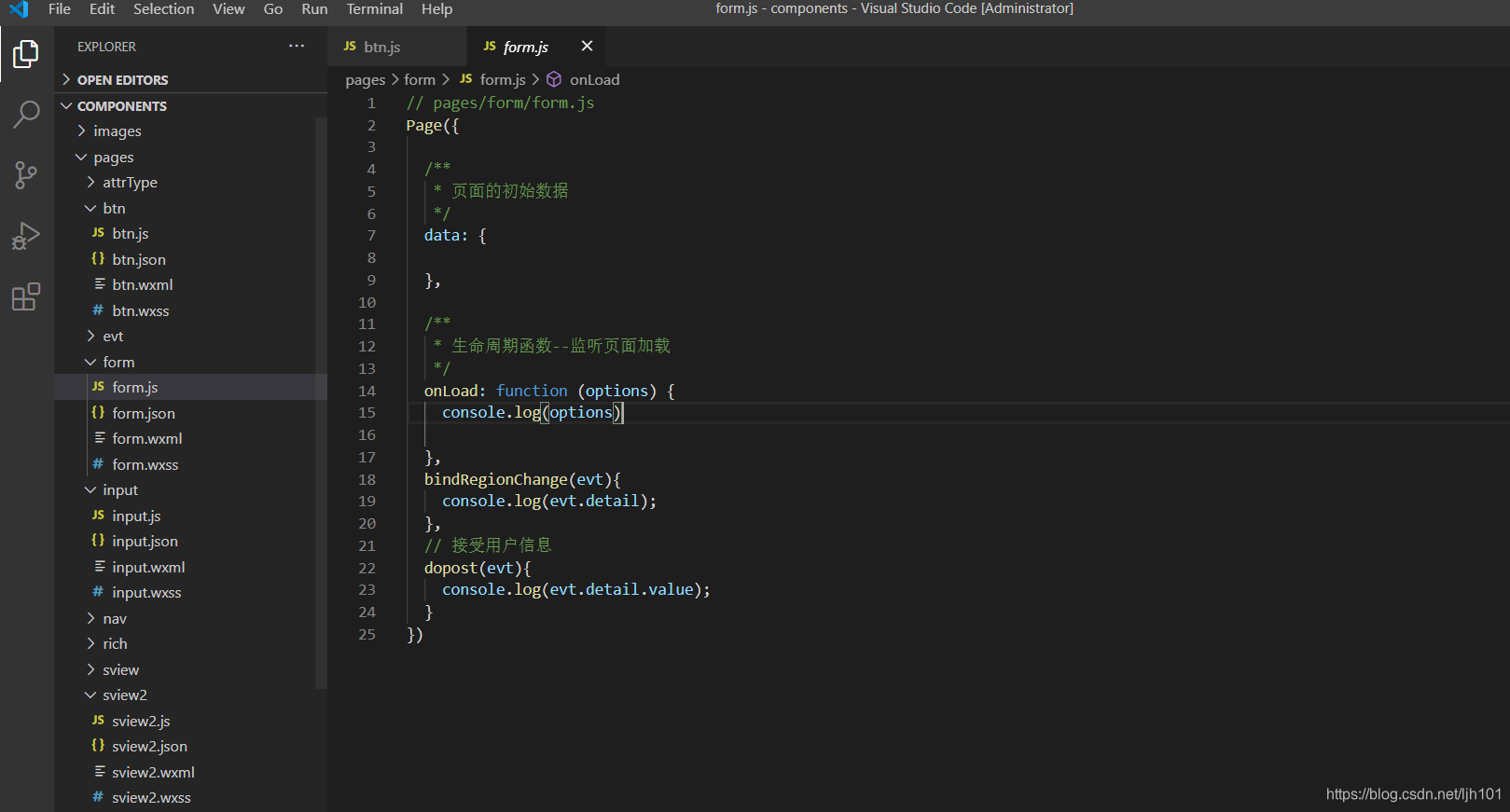Open the Terminal menu

375,9
